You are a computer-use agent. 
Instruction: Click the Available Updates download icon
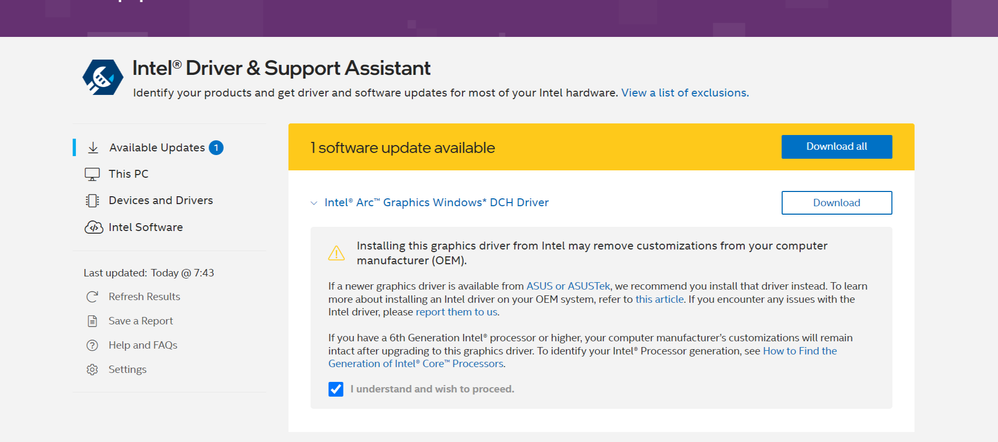coord(93,148)
